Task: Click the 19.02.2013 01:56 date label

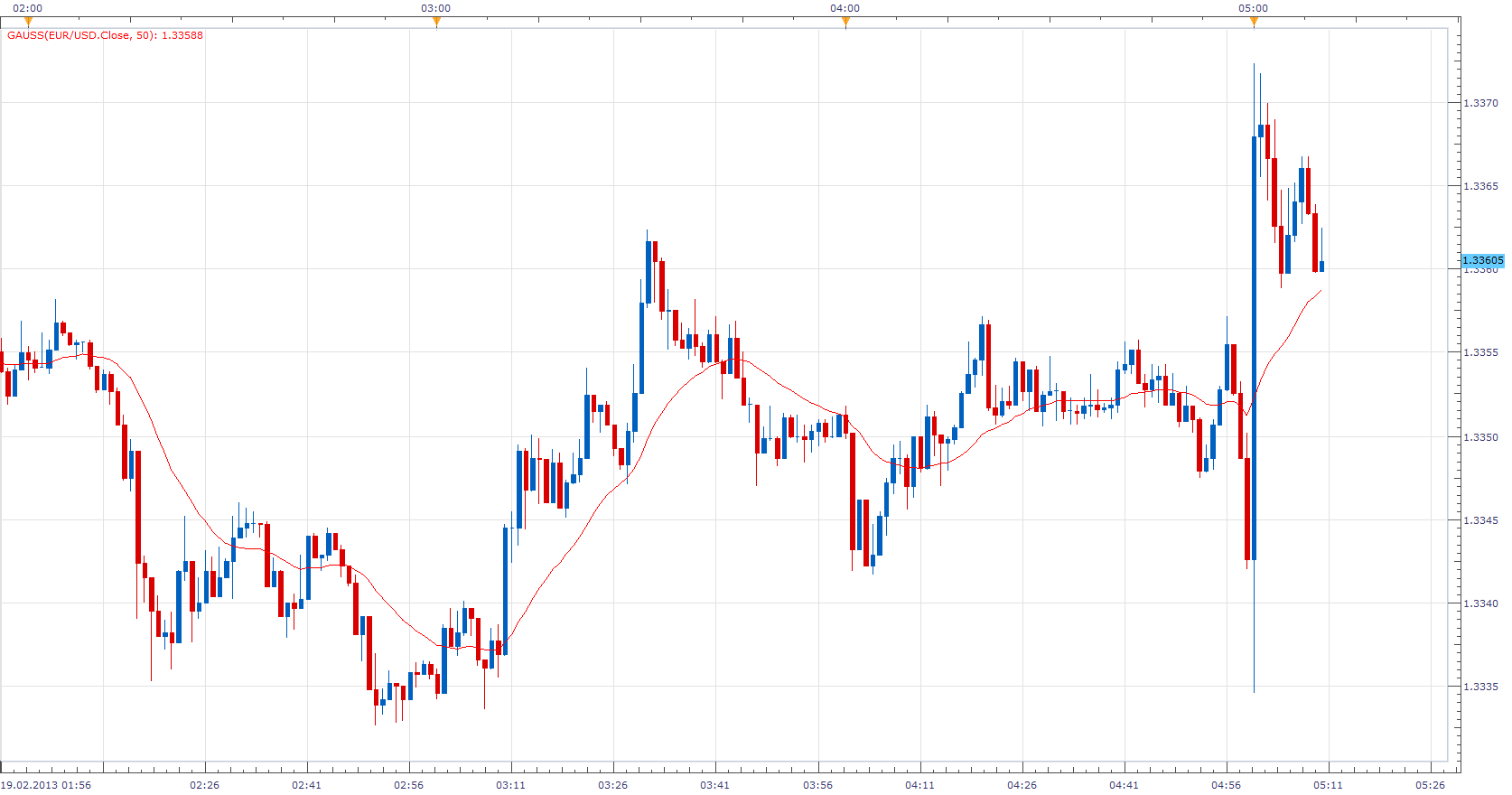Action: coord(46,785)
